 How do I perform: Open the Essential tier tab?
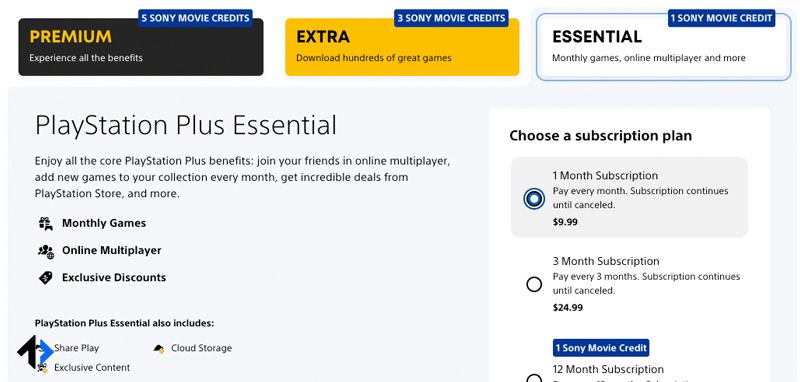pos(664,47)
